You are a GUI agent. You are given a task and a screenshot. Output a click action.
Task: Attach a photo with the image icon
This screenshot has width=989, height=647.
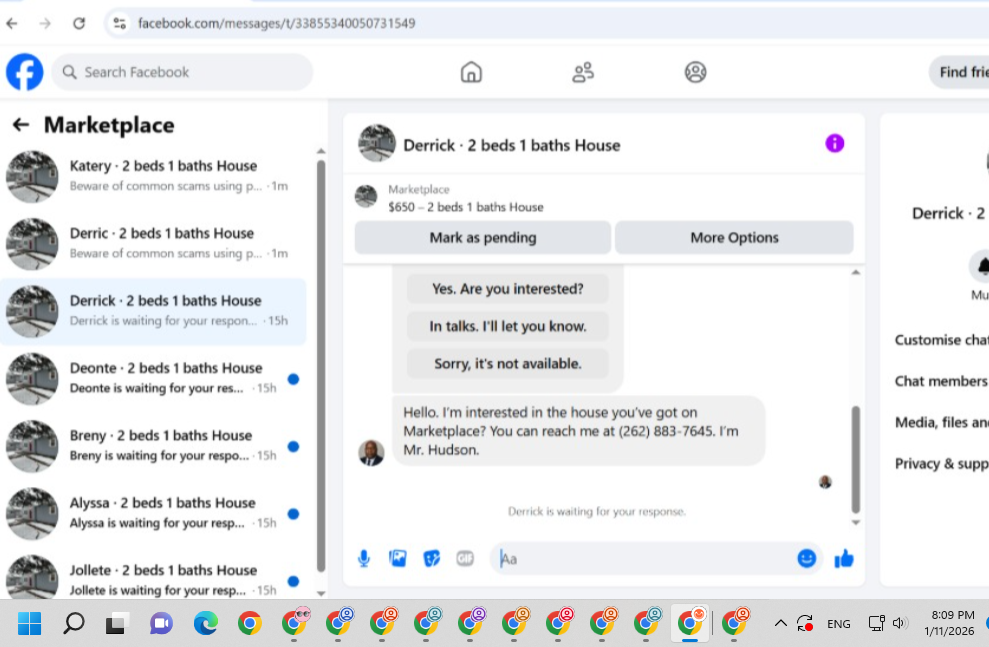pyautogui.click(x=398, y=558)
